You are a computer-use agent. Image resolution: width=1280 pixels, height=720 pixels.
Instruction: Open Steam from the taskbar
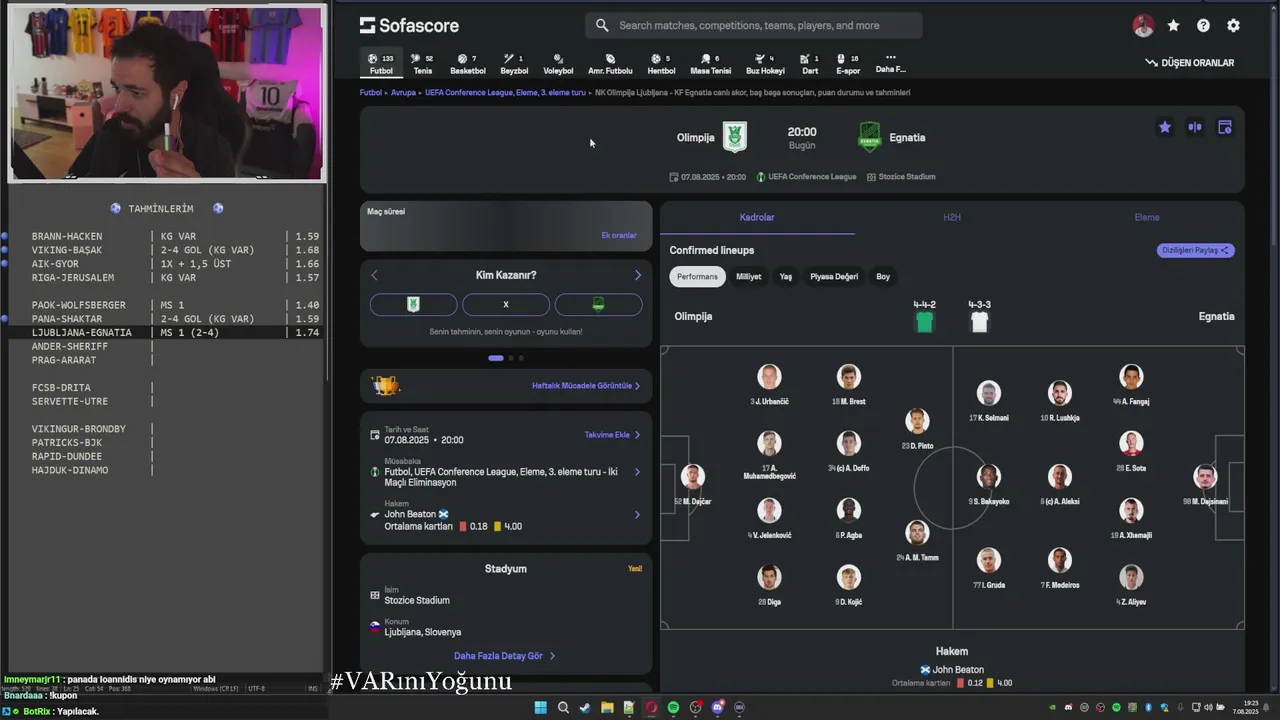click(x=584, y=707)
